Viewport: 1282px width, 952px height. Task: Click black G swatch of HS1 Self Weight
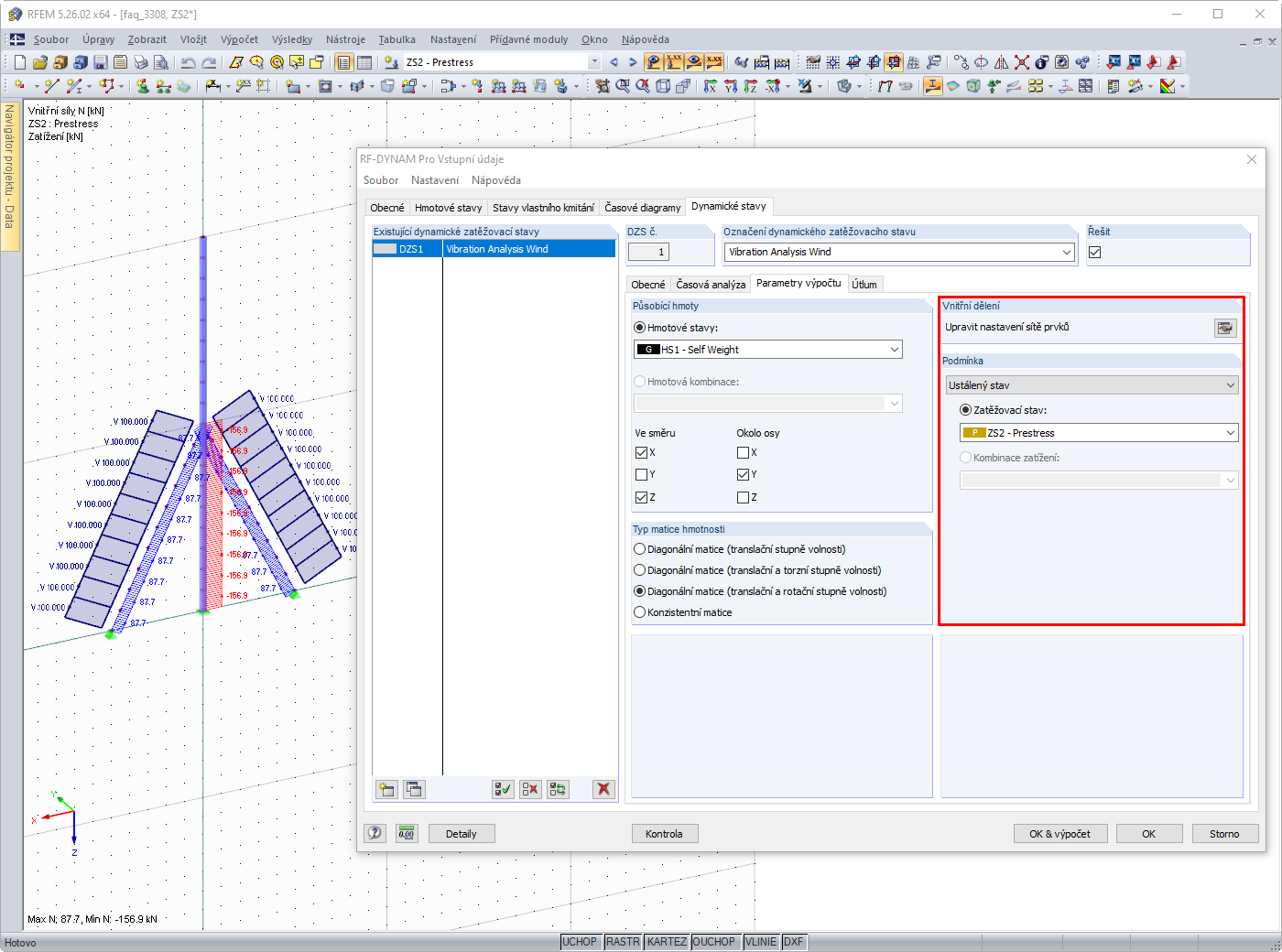[x=648, y=350]
